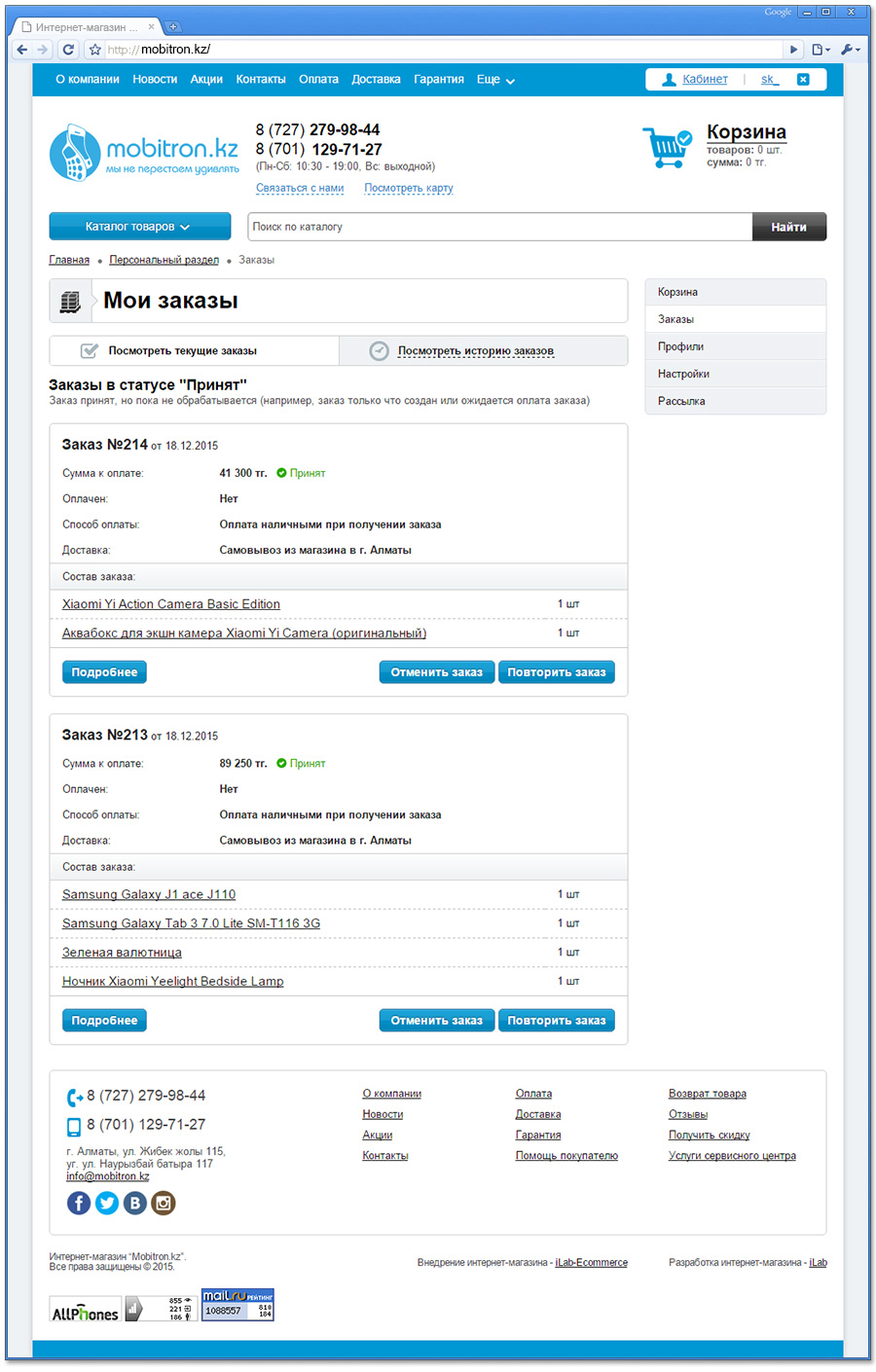The width and height of the screenshot is (876, 1372).
Task: Select Рассылка in the sidebar
Action: click(736, 401)
